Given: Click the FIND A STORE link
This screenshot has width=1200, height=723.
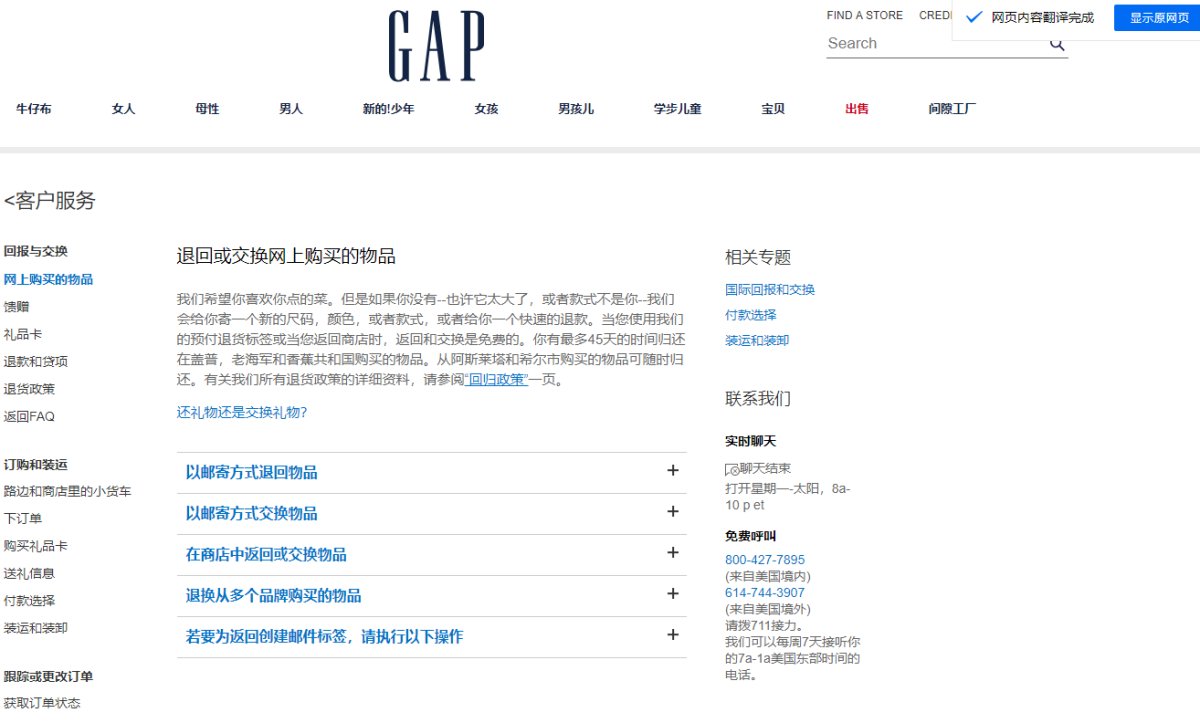Looking at the screenshot, I should [865, 15].
